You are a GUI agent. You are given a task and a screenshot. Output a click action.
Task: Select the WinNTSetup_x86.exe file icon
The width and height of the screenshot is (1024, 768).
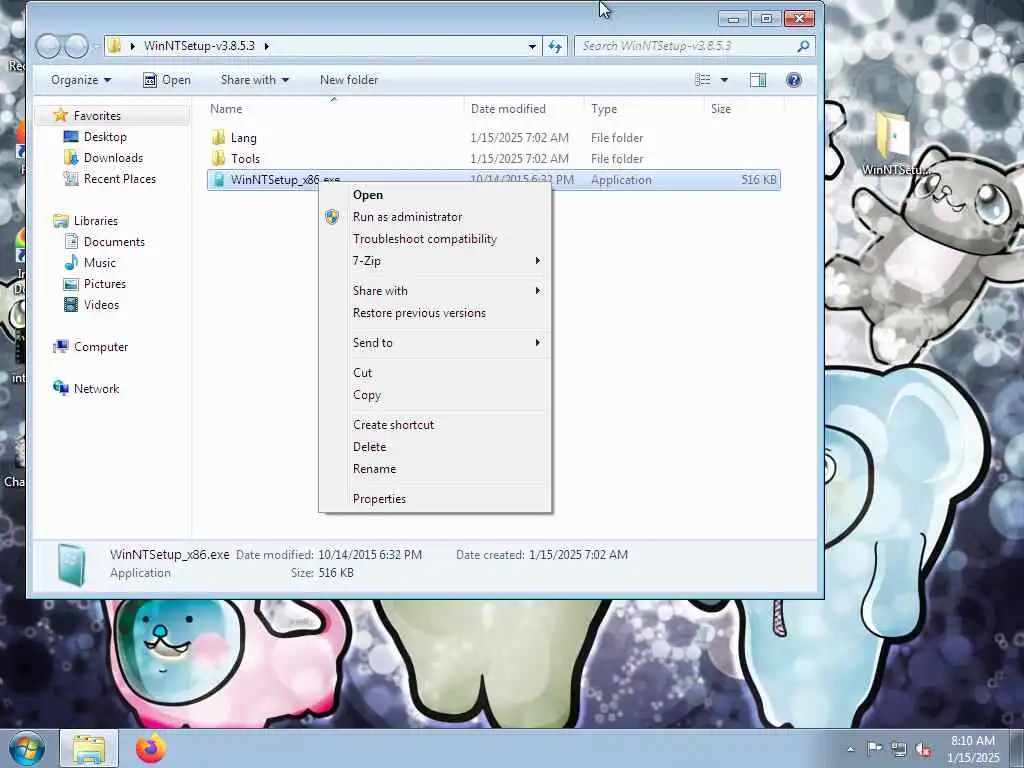coord(219,180)
